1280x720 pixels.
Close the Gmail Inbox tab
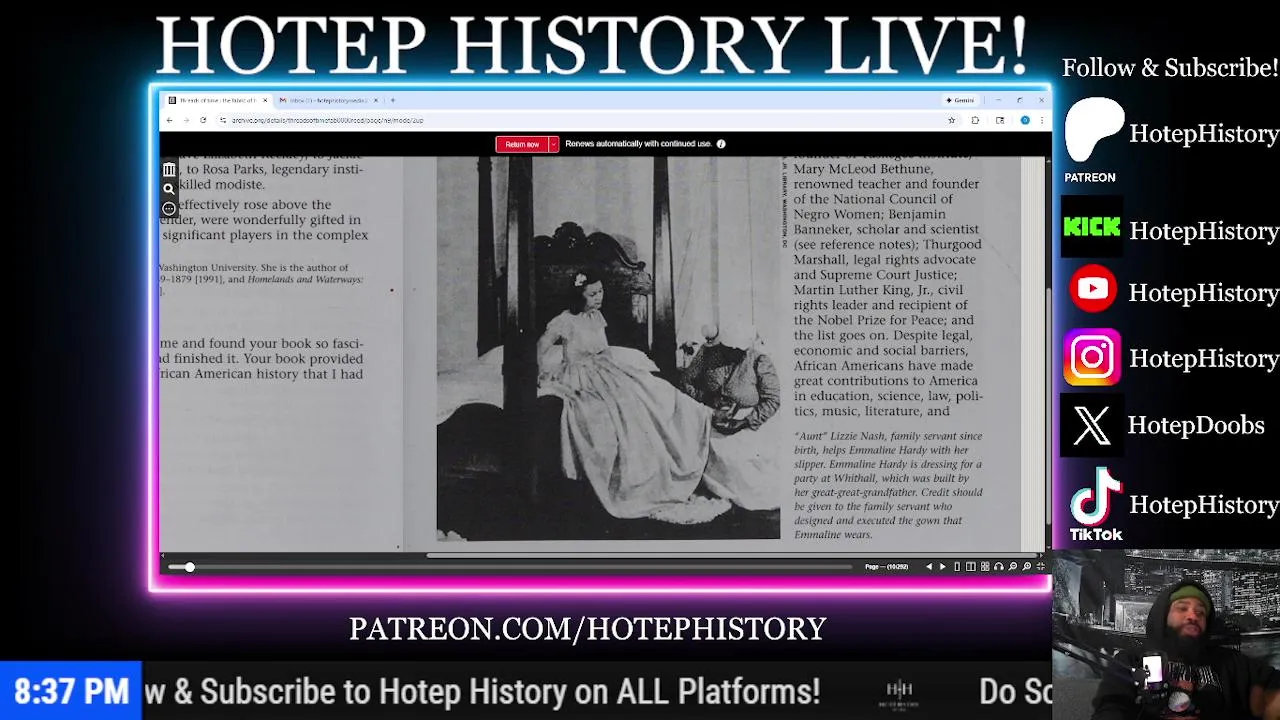[x=376, y=100]
